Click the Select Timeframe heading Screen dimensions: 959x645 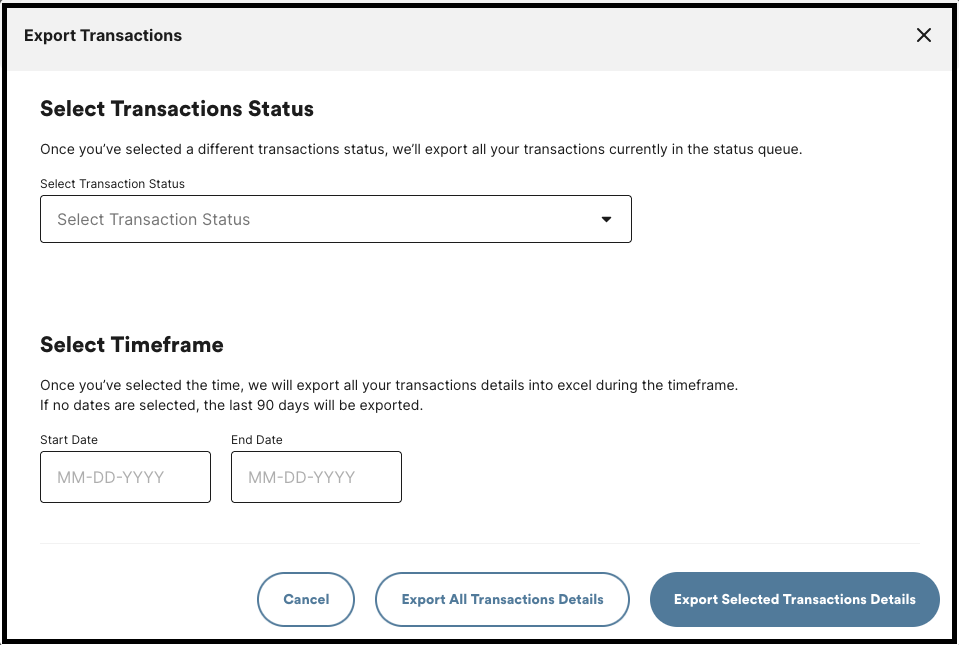pos(132,344)
